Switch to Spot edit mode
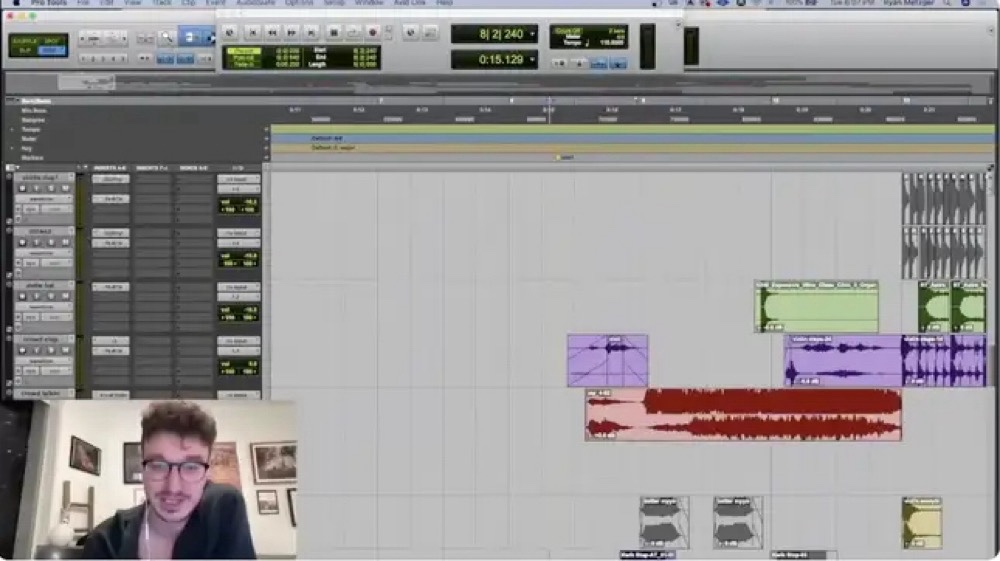The width and height of the screenshot is (1000, 561). pos(53,38)
